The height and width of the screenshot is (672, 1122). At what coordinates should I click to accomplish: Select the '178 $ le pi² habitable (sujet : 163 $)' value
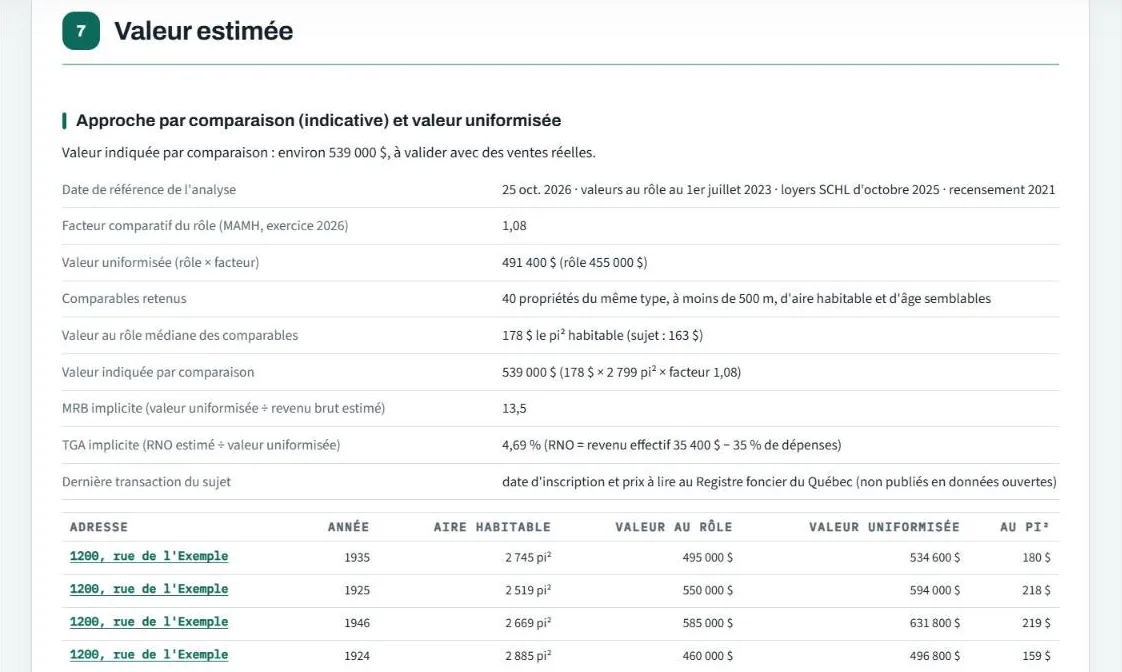coord(603,335)
